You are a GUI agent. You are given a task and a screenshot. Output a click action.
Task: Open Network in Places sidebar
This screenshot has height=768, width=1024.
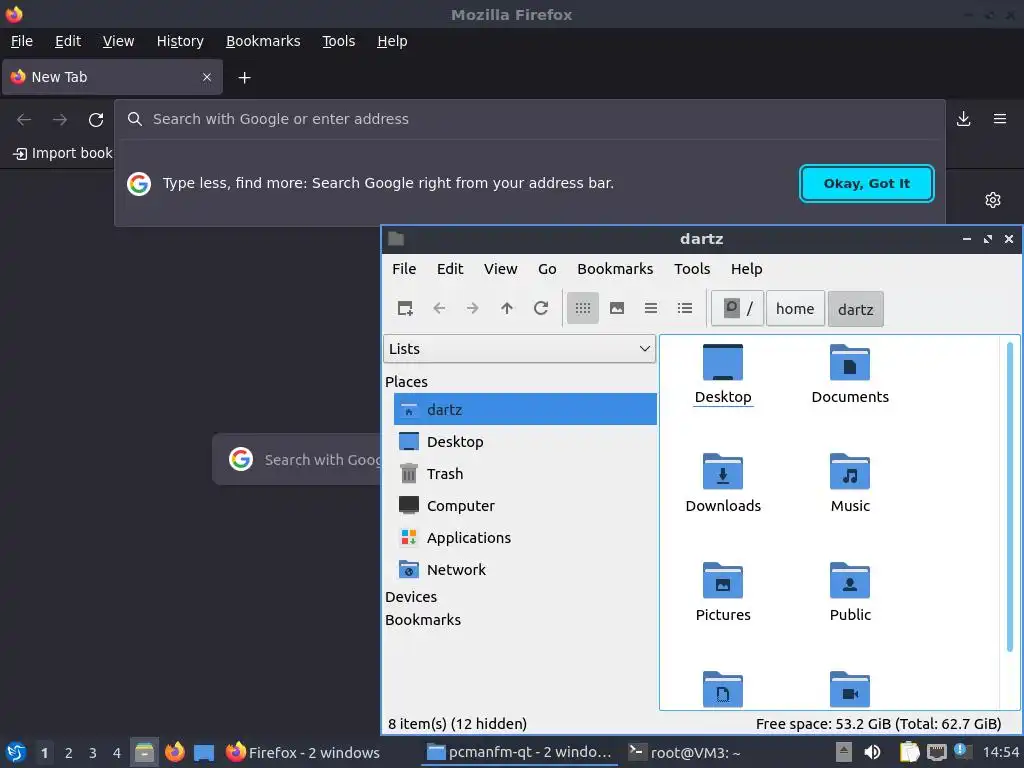525,569
